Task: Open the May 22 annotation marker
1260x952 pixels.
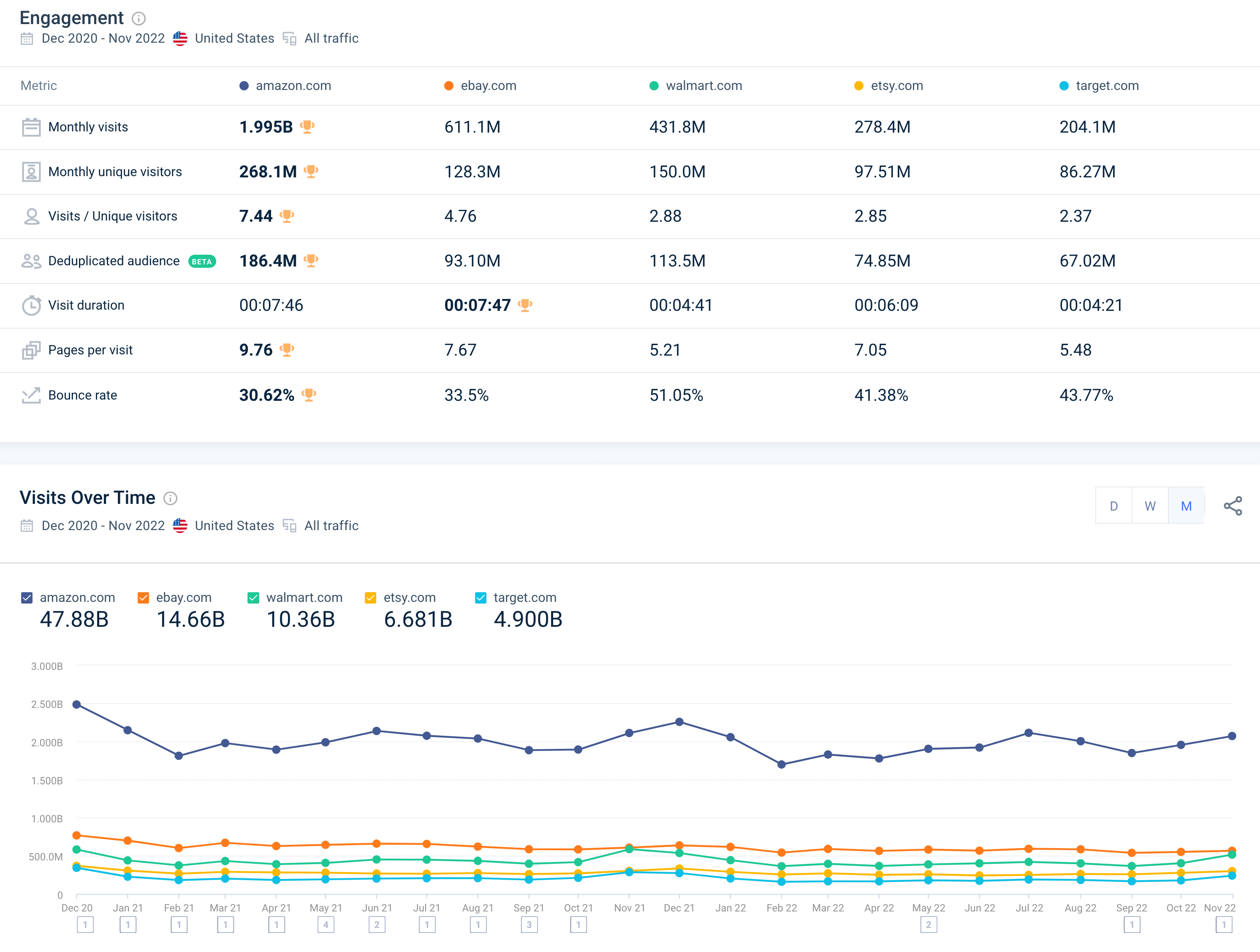Action: [x=929, y=925]
